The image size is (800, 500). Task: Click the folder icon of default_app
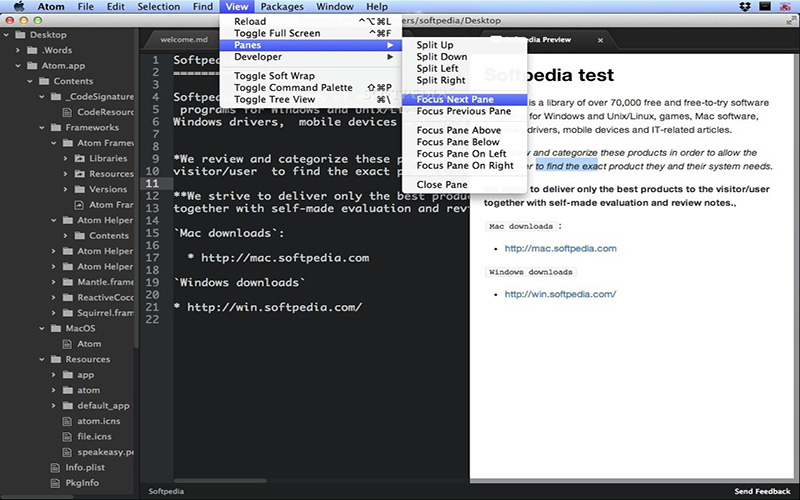tap(68, 406)
